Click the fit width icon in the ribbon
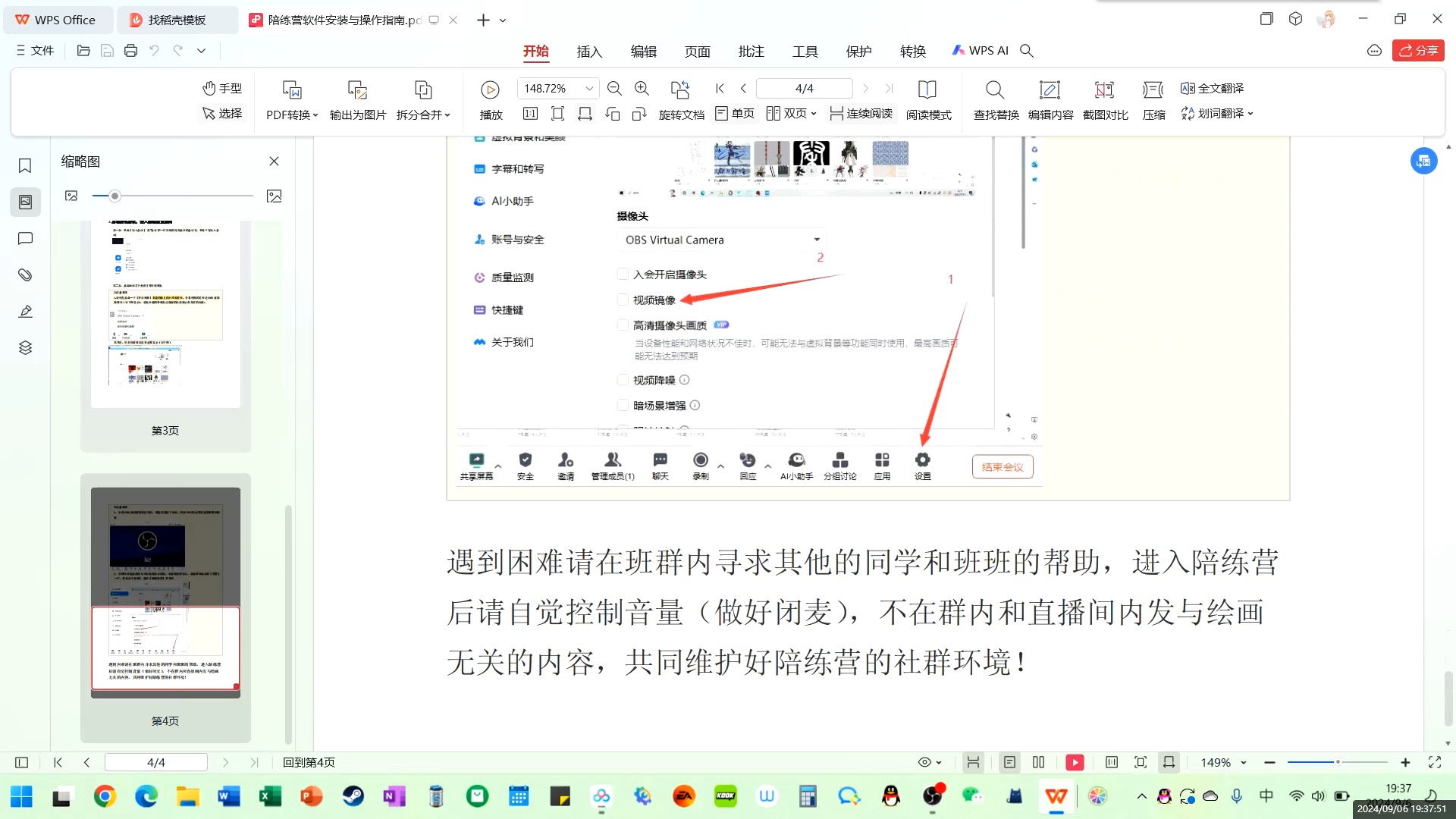This screenshot has width=1456, height=819. (x=585, y=114)
